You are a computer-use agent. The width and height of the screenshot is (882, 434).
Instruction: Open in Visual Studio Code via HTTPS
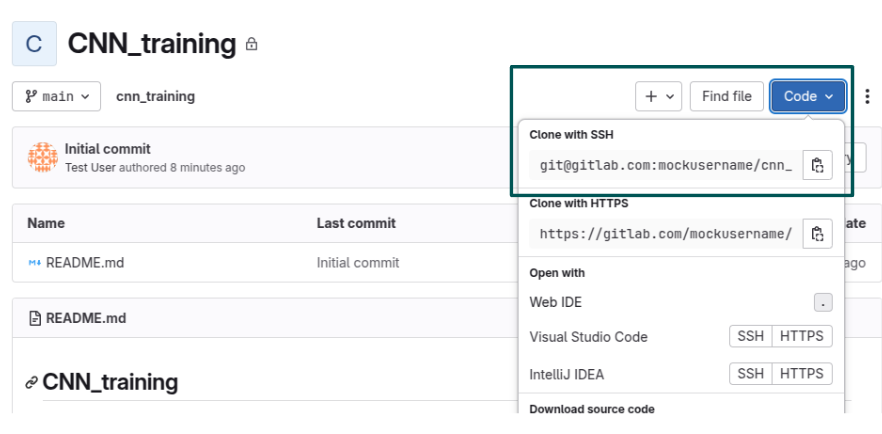point(802,337)
